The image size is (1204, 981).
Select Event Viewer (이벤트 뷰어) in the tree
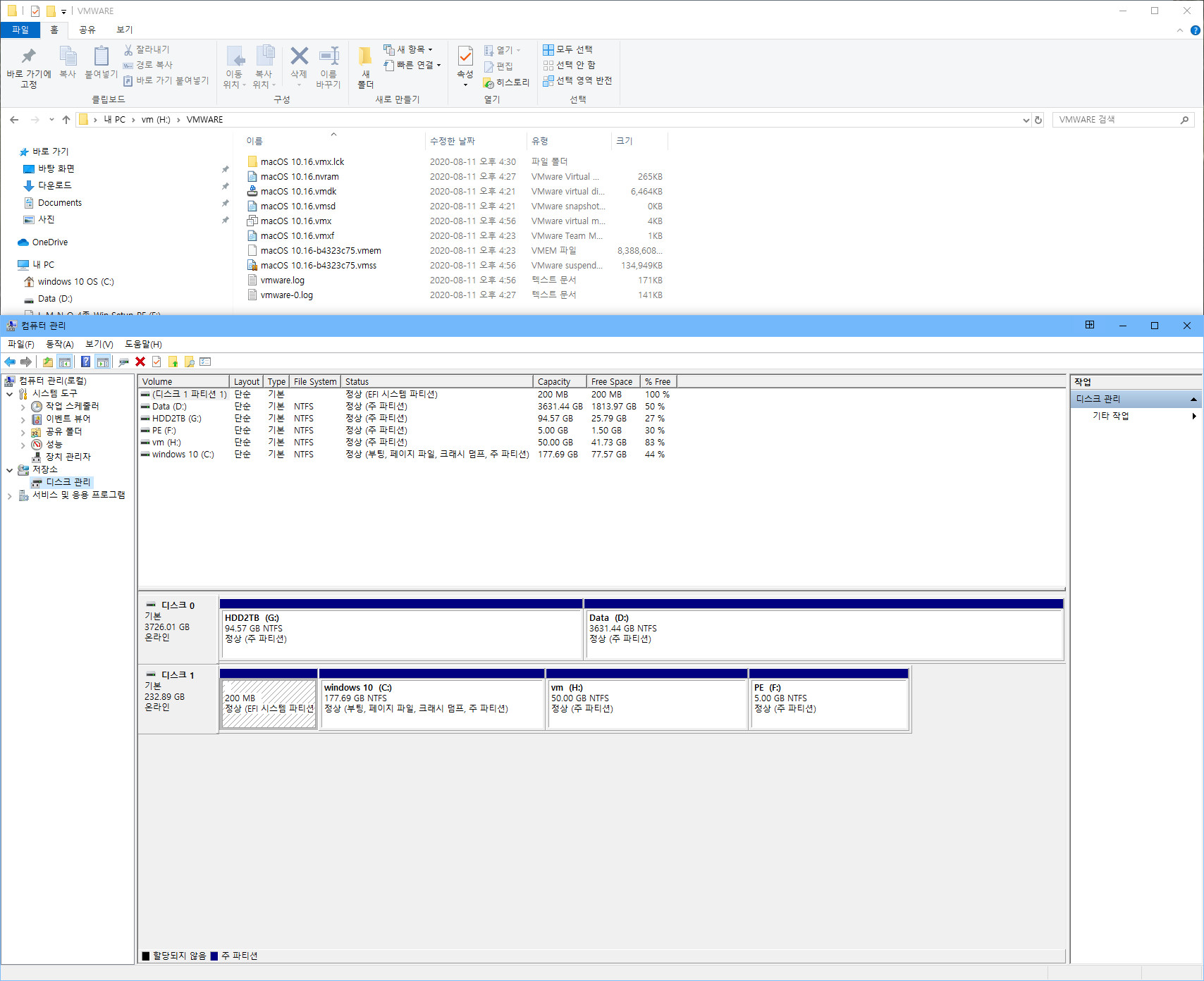click(x=68, y=419)
